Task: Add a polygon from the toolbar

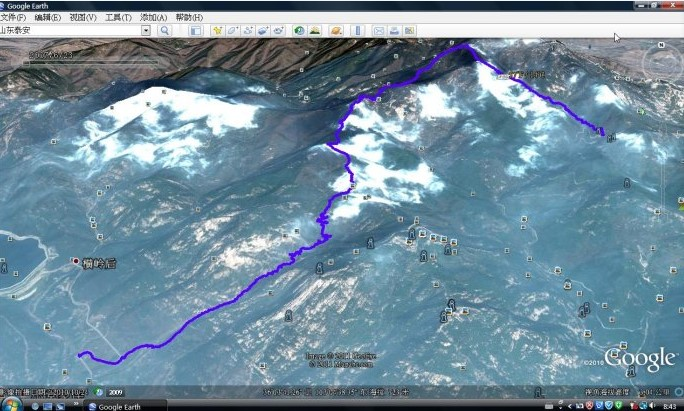Action: tap(233, 31)
